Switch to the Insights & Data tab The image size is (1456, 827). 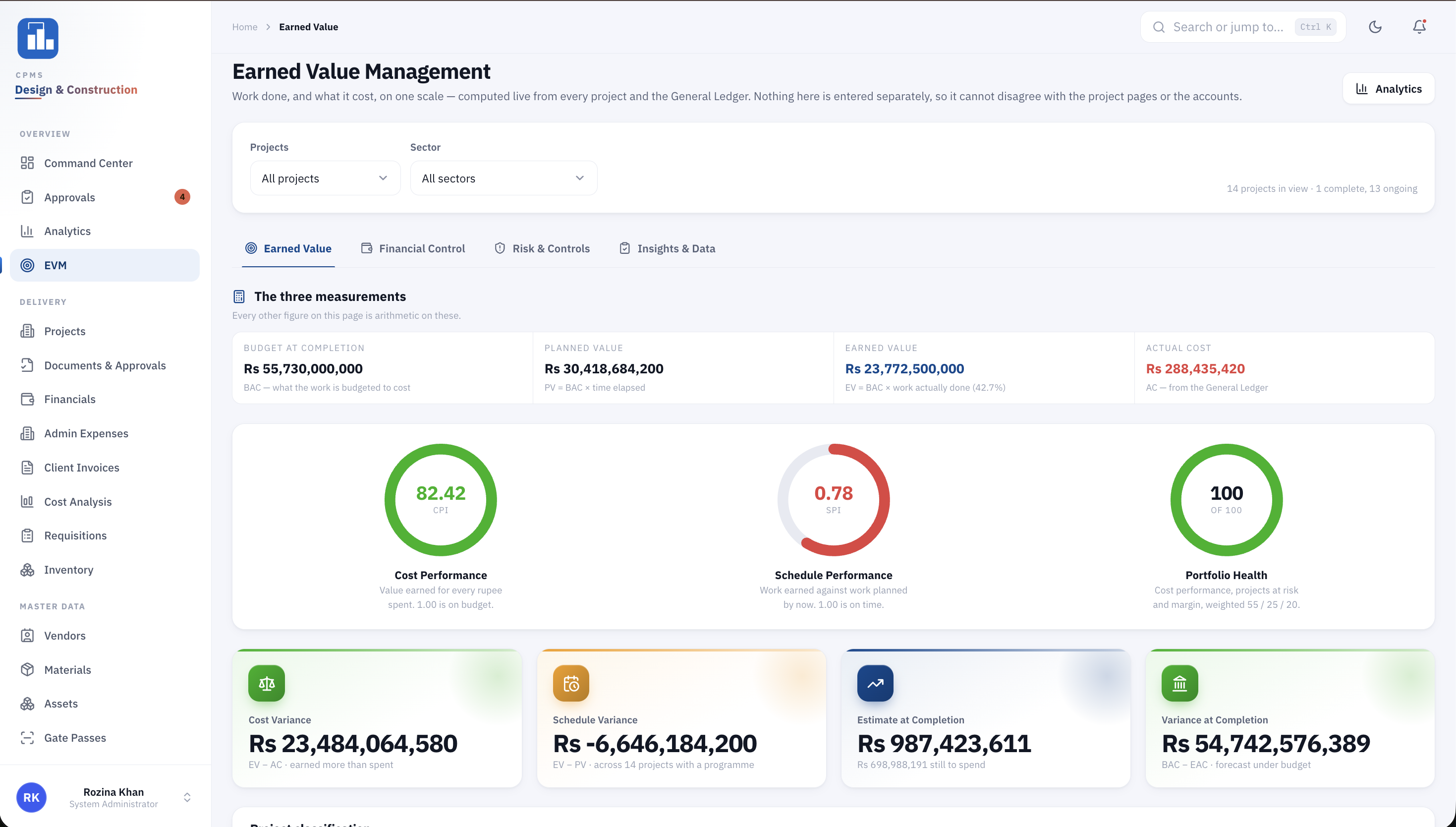pyautogui.click(x=668, y=249)
